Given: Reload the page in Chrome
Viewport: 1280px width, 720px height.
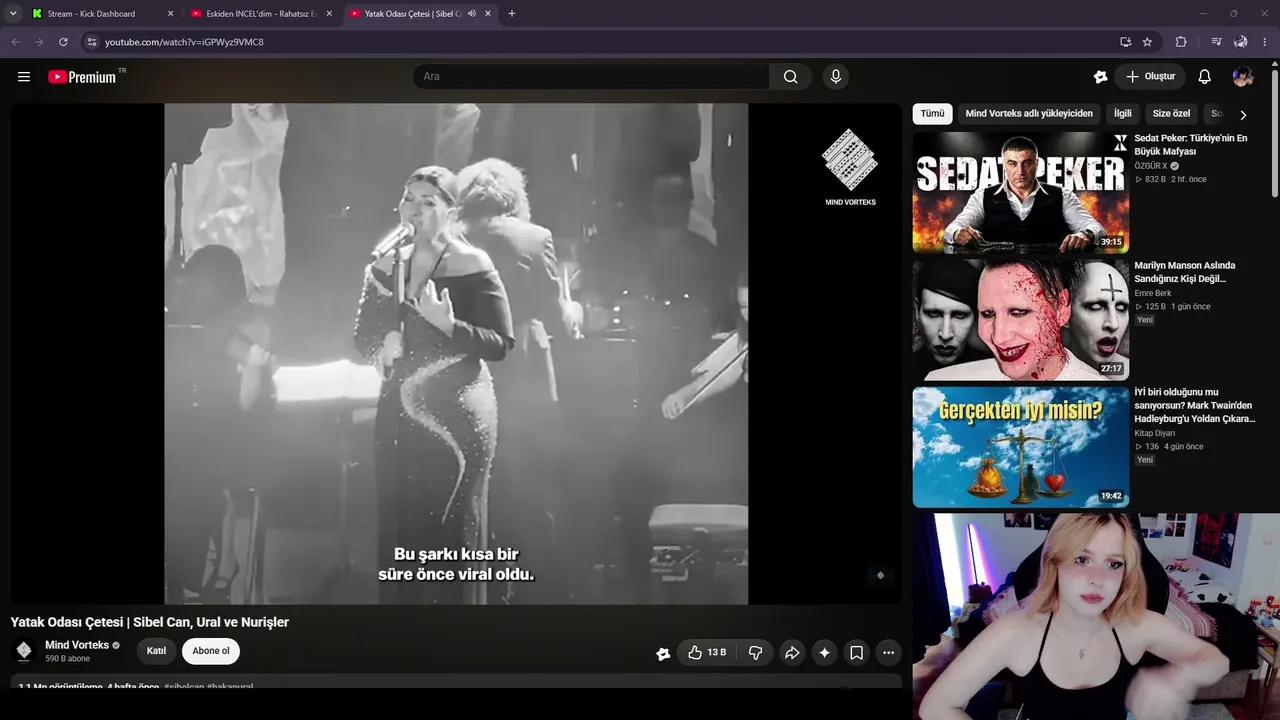Looking at the screenshot, I should point(63,42).
